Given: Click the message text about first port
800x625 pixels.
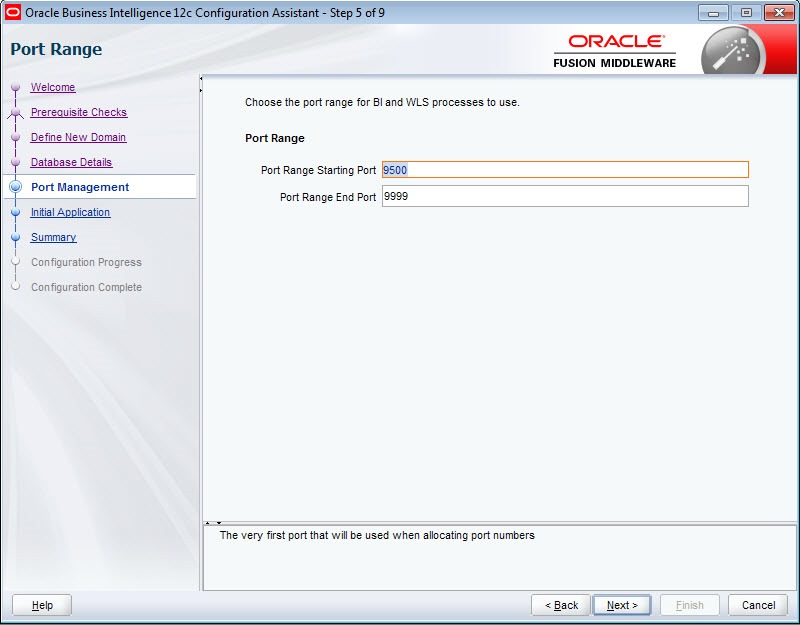Looking at the screenshot, I should coord(377,535).
